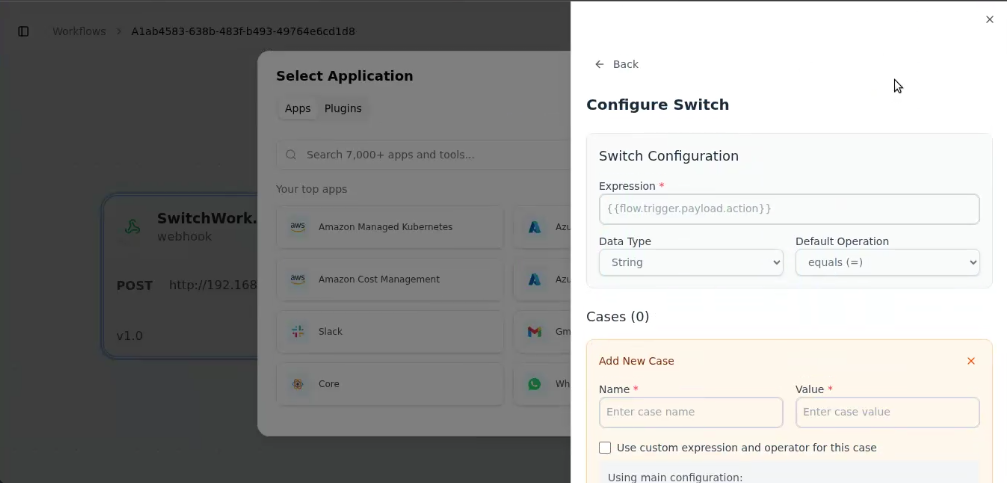Screen dimensions: 1007x483
Task: Open the Default Operation dropdown
Action: tap(886, 263)
